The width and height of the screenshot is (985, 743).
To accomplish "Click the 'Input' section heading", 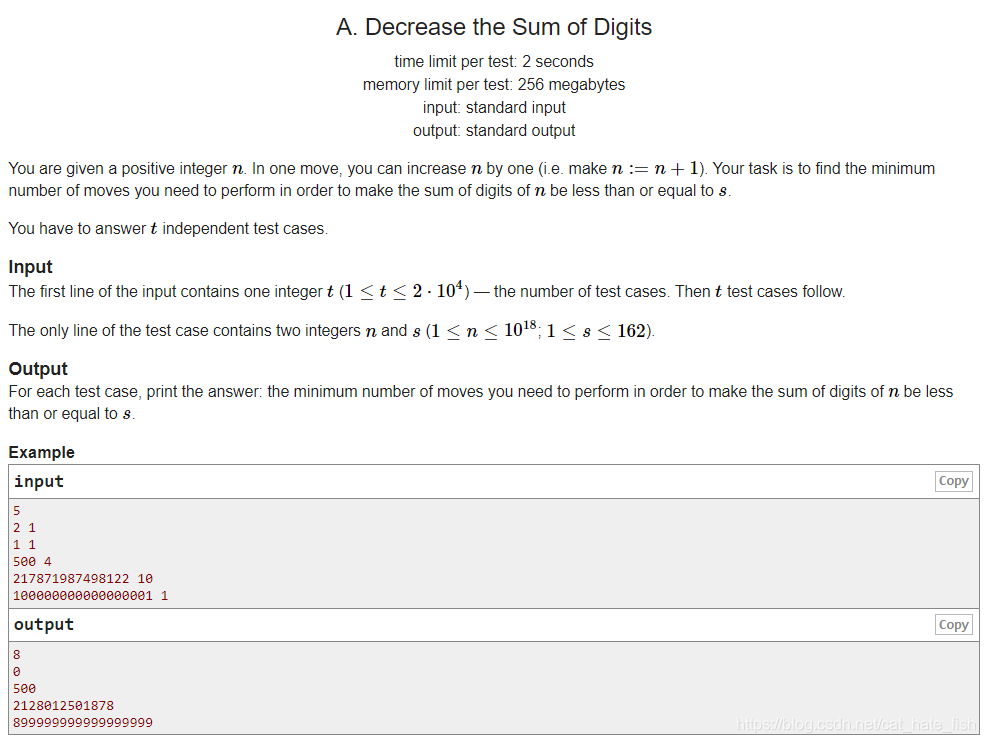I will click(30, 267).
